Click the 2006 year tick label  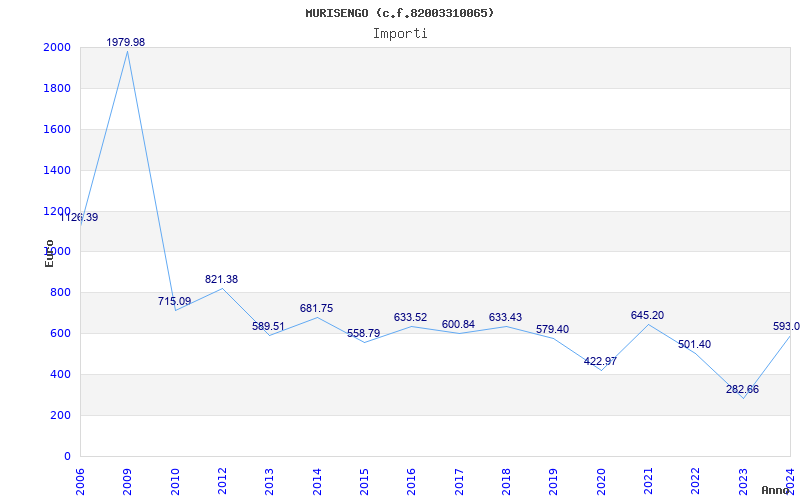coord(80,481)
